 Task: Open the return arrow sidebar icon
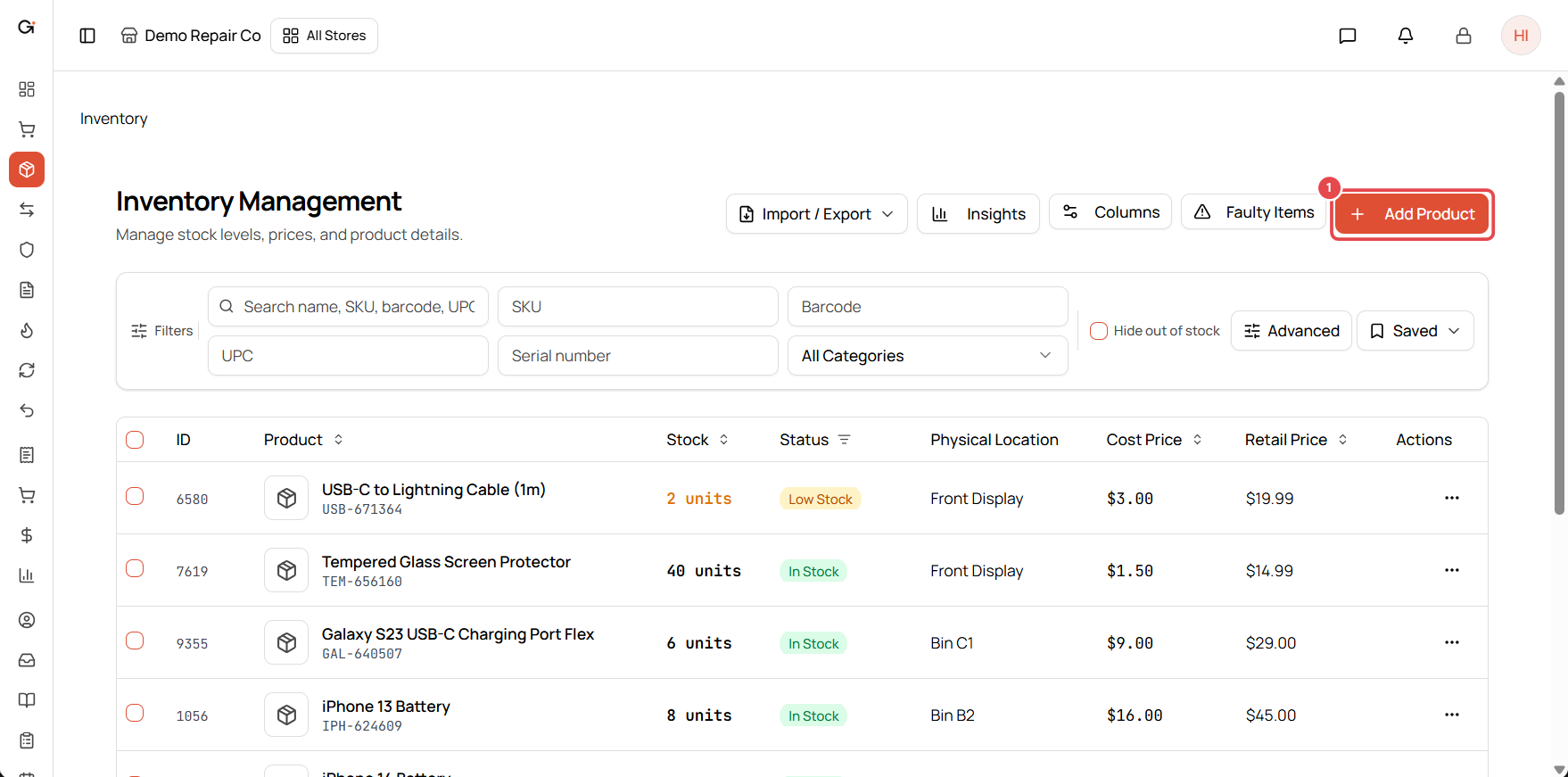[x=27, y=410]
